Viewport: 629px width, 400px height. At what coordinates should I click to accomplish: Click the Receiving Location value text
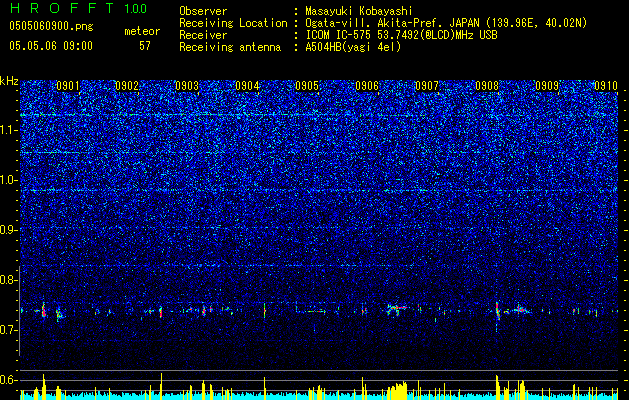point(446,23)
